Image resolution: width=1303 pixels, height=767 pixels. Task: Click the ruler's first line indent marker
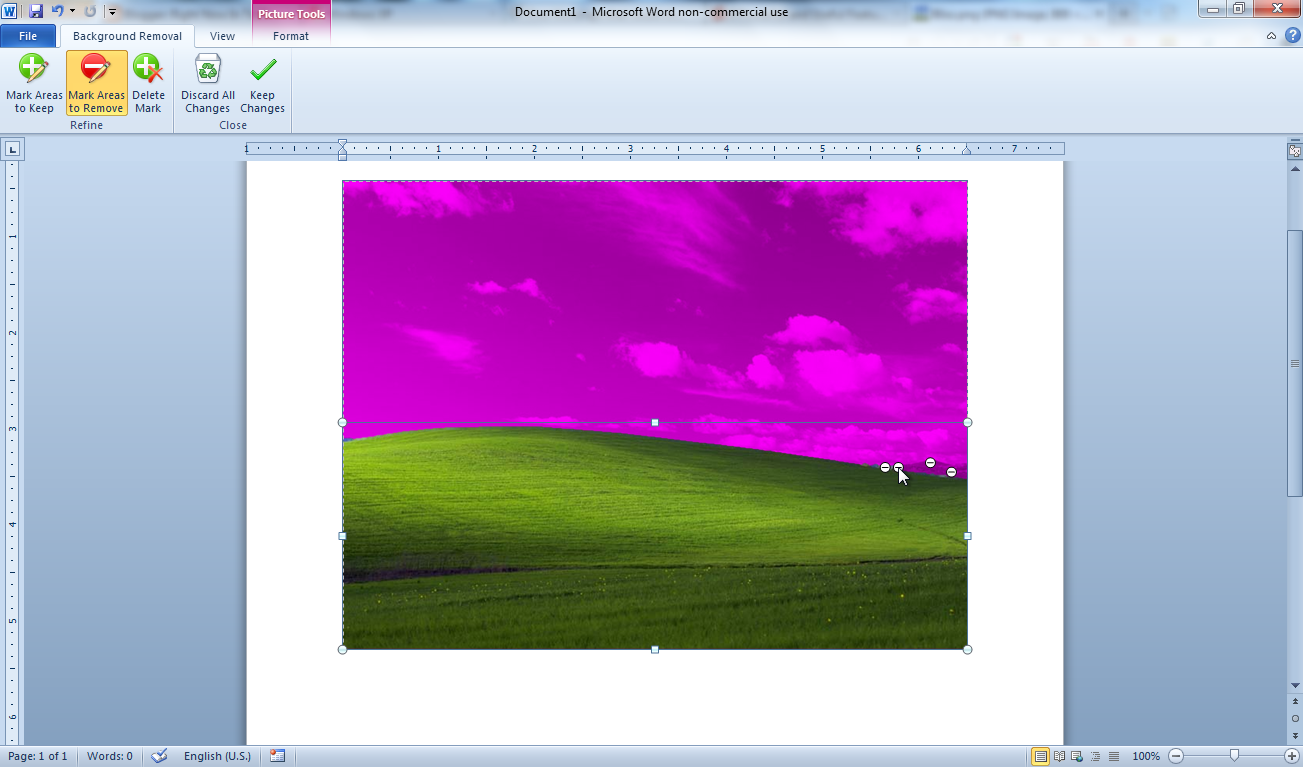tap(342, 144)
